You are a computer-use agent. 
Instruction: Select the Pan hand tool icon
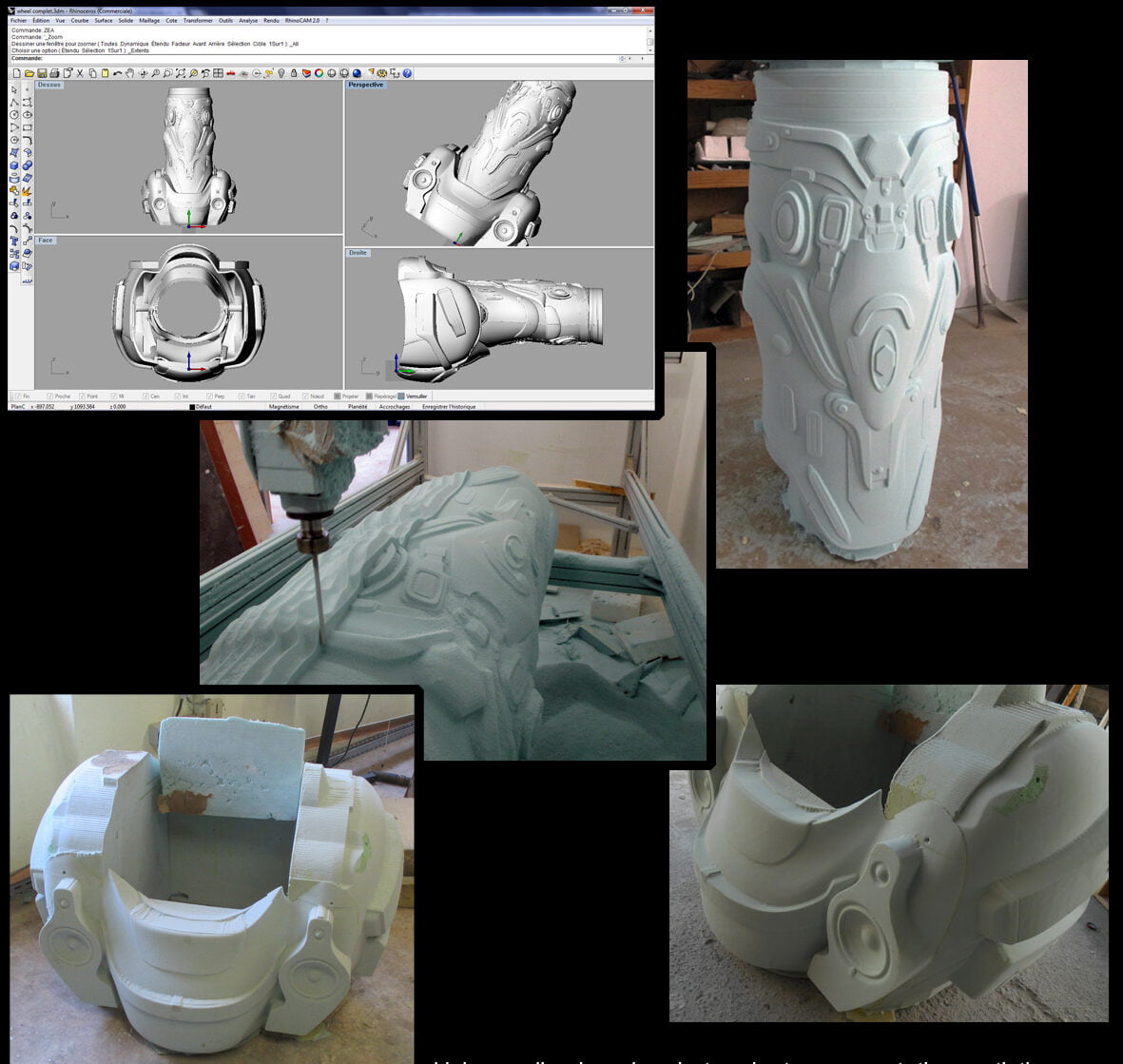(x=130, y=73)
